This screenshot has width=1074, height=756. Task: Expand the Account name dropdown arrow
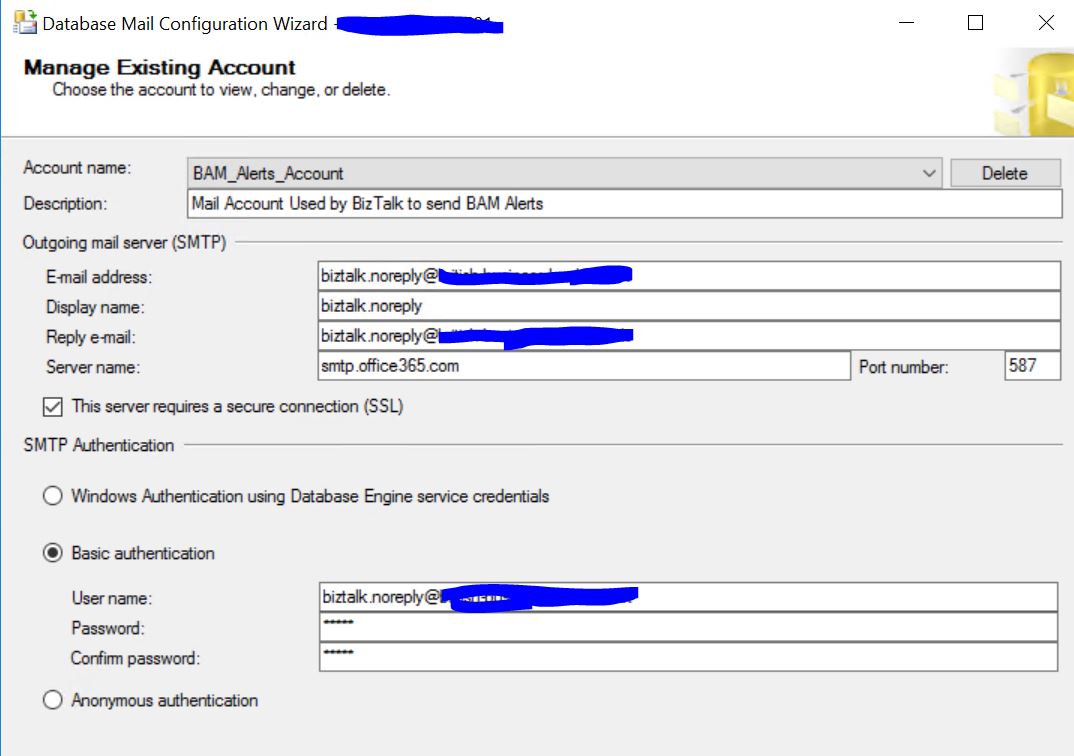coord(930,173)
